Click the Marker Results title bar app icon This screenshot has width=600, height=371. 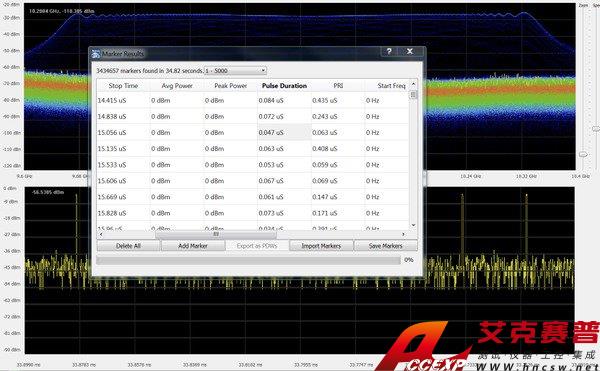point(96,54)
